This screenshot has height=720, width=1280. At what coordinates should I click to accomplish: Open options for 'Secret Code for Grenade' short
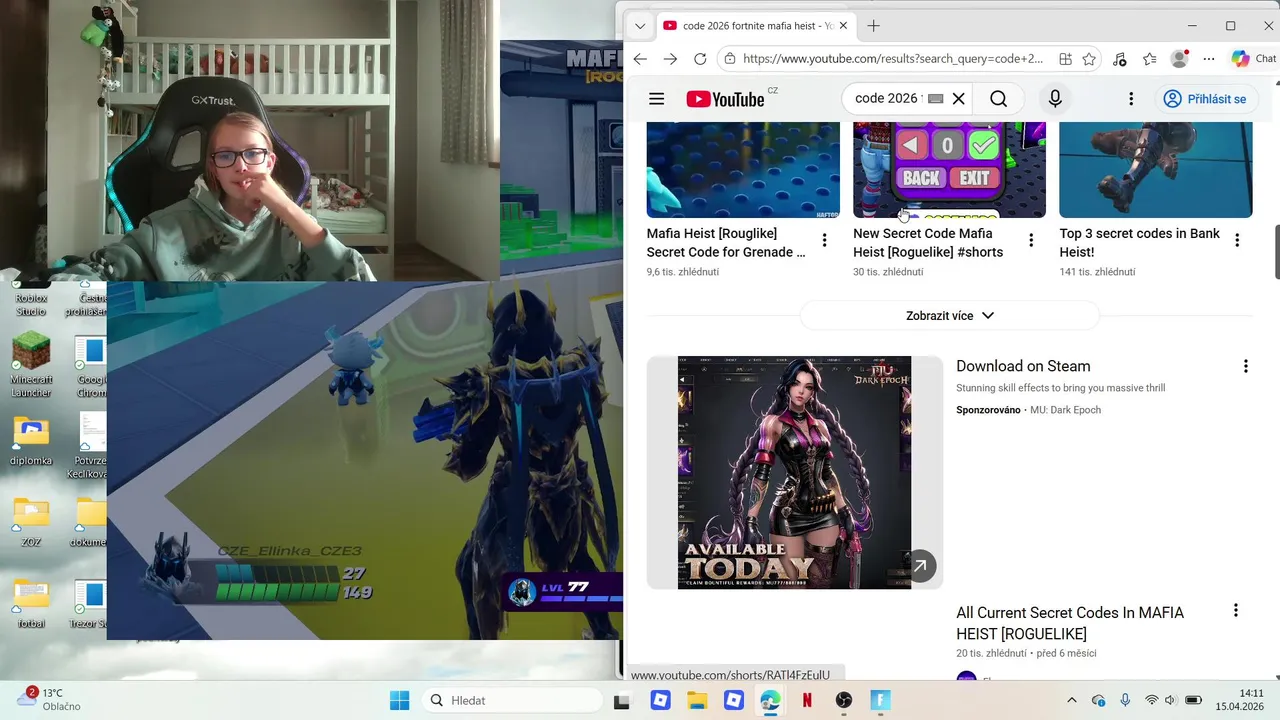tap(824, 240)
